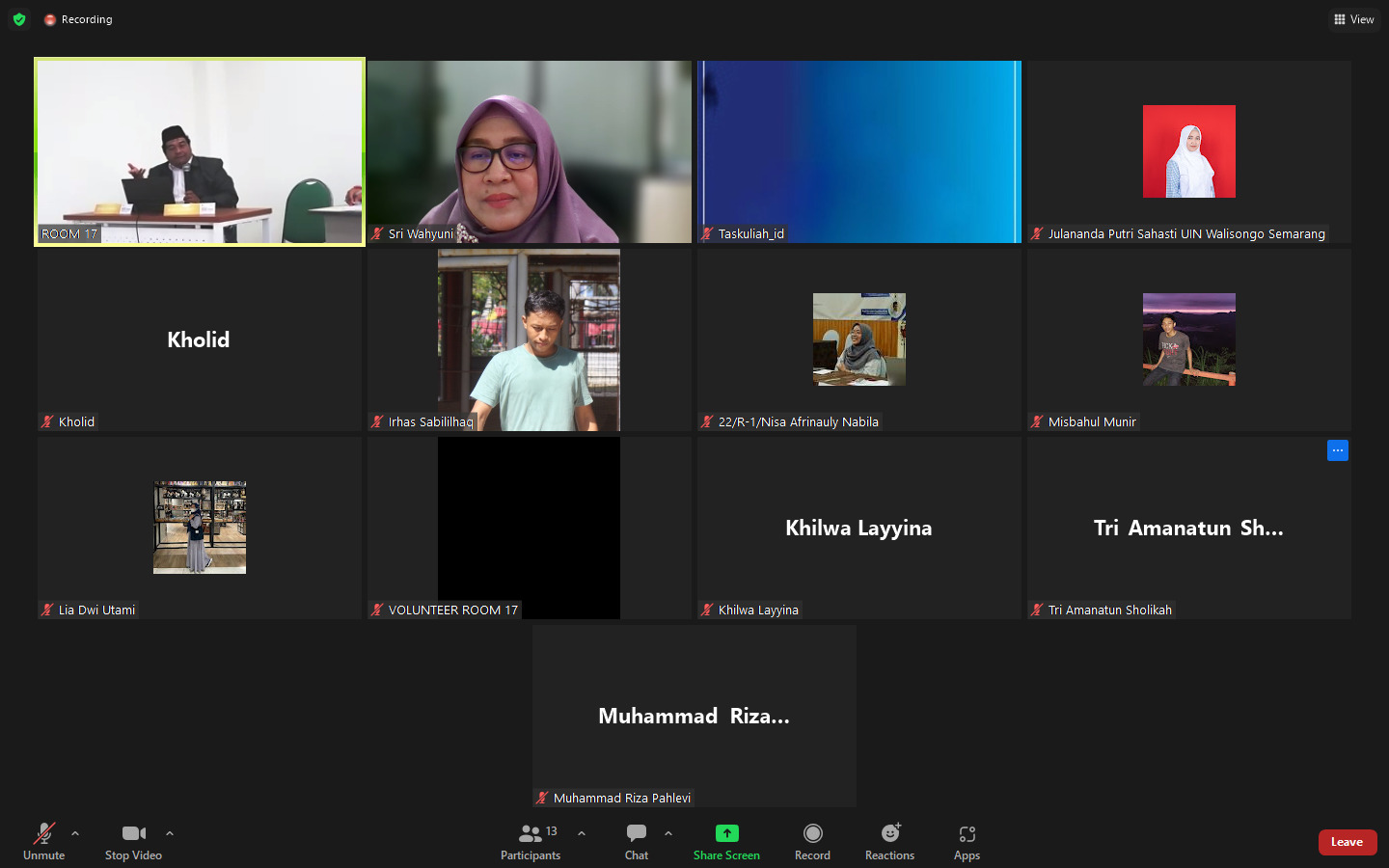
Task: Click Julananda Putri Sahasti's profile picture
Action: tap(1188, 151)
